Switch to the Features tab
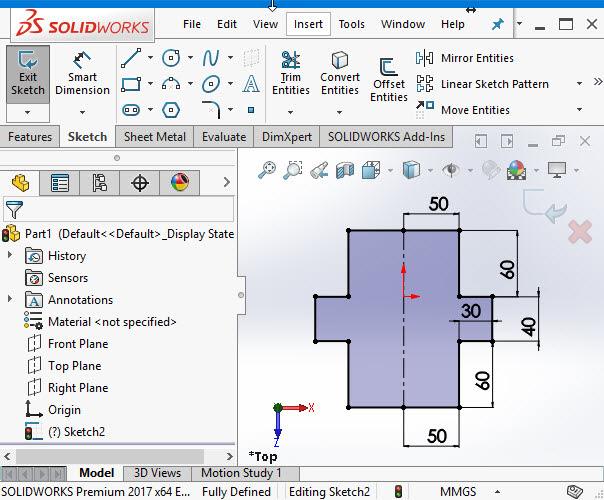This screenshot has width=604, height=500. (30, 137)
